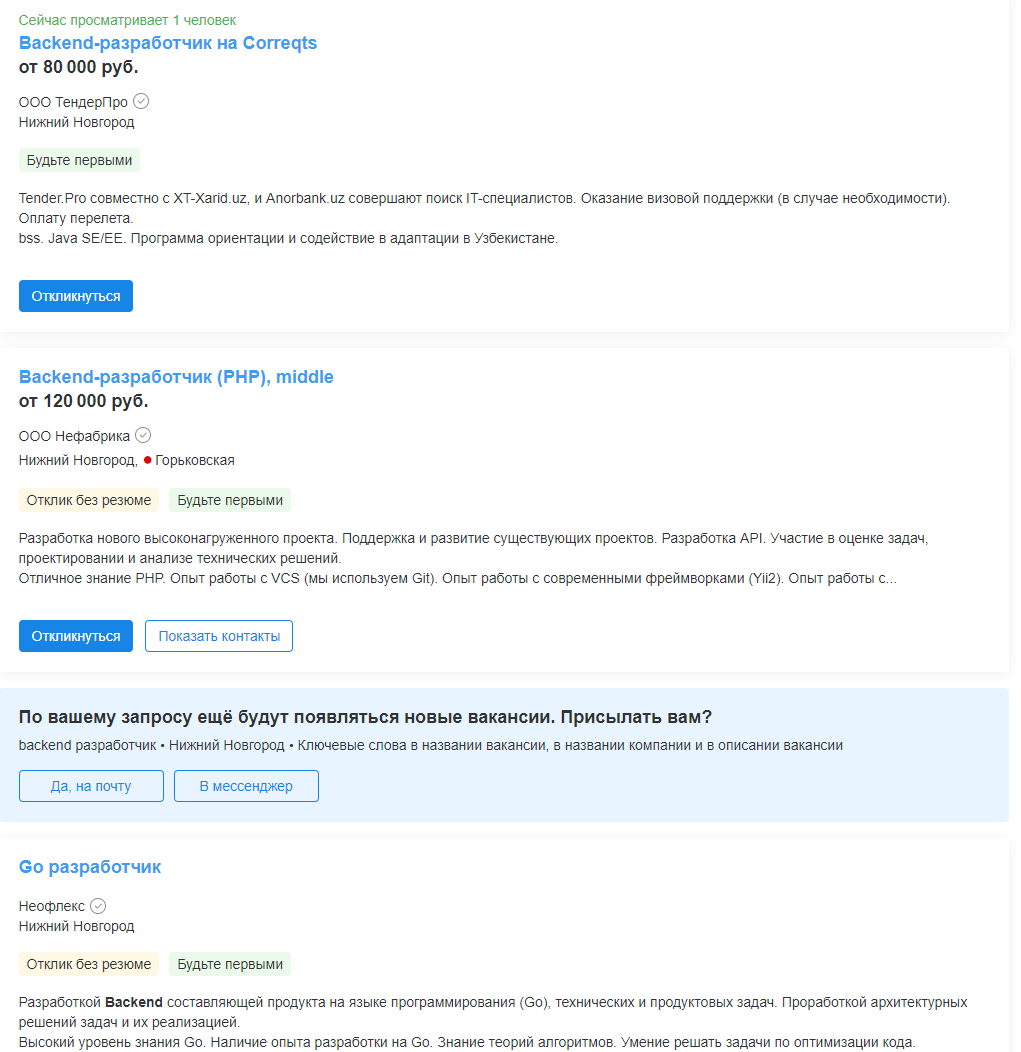Screen dimensions: 1021x1052
Task: Click Будьте первыми tag under Неофлекс
Action: (230, 964)
